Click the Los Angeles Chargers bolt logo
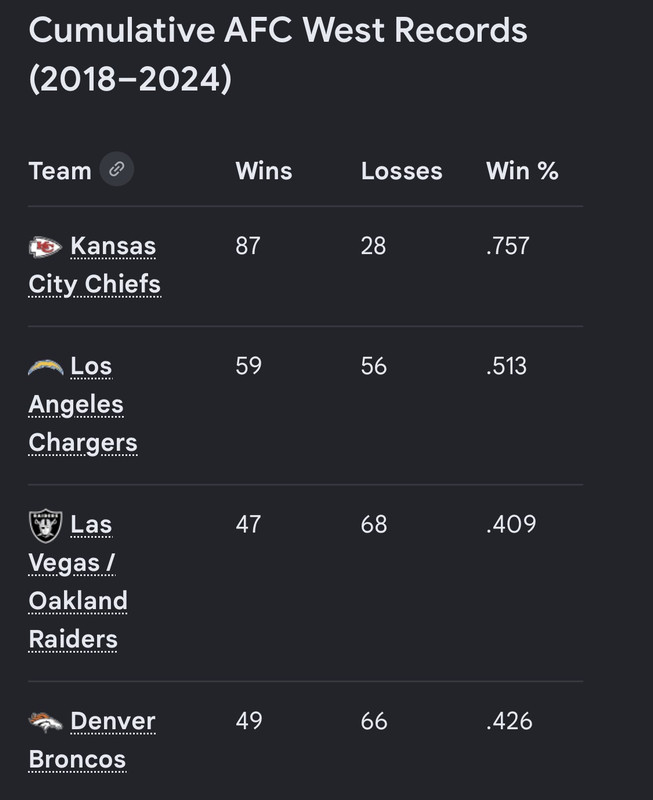Viewport: 653px width, 800px height. click(45, 367)
